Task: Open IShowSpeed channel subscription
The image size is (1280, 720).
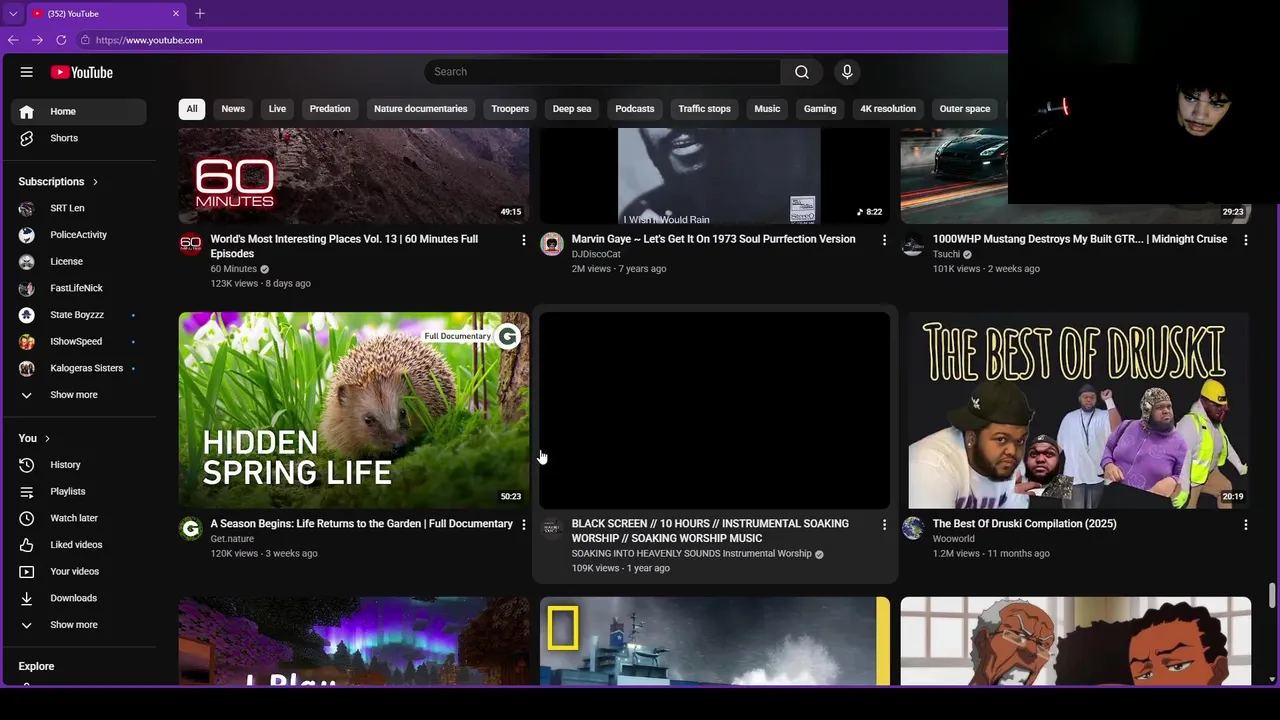Action: [x=78, y=342]
